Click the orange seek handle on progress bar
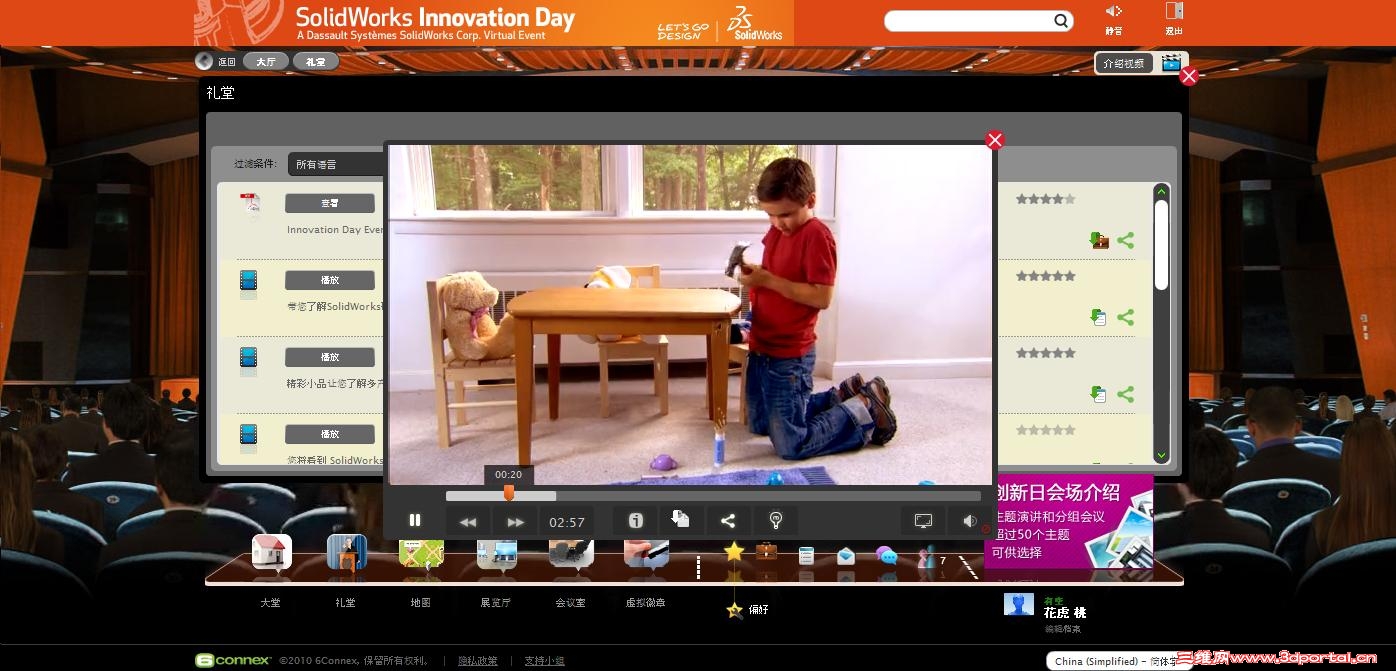Viewport: 1396px width, 671px height. tap(509, 493)
